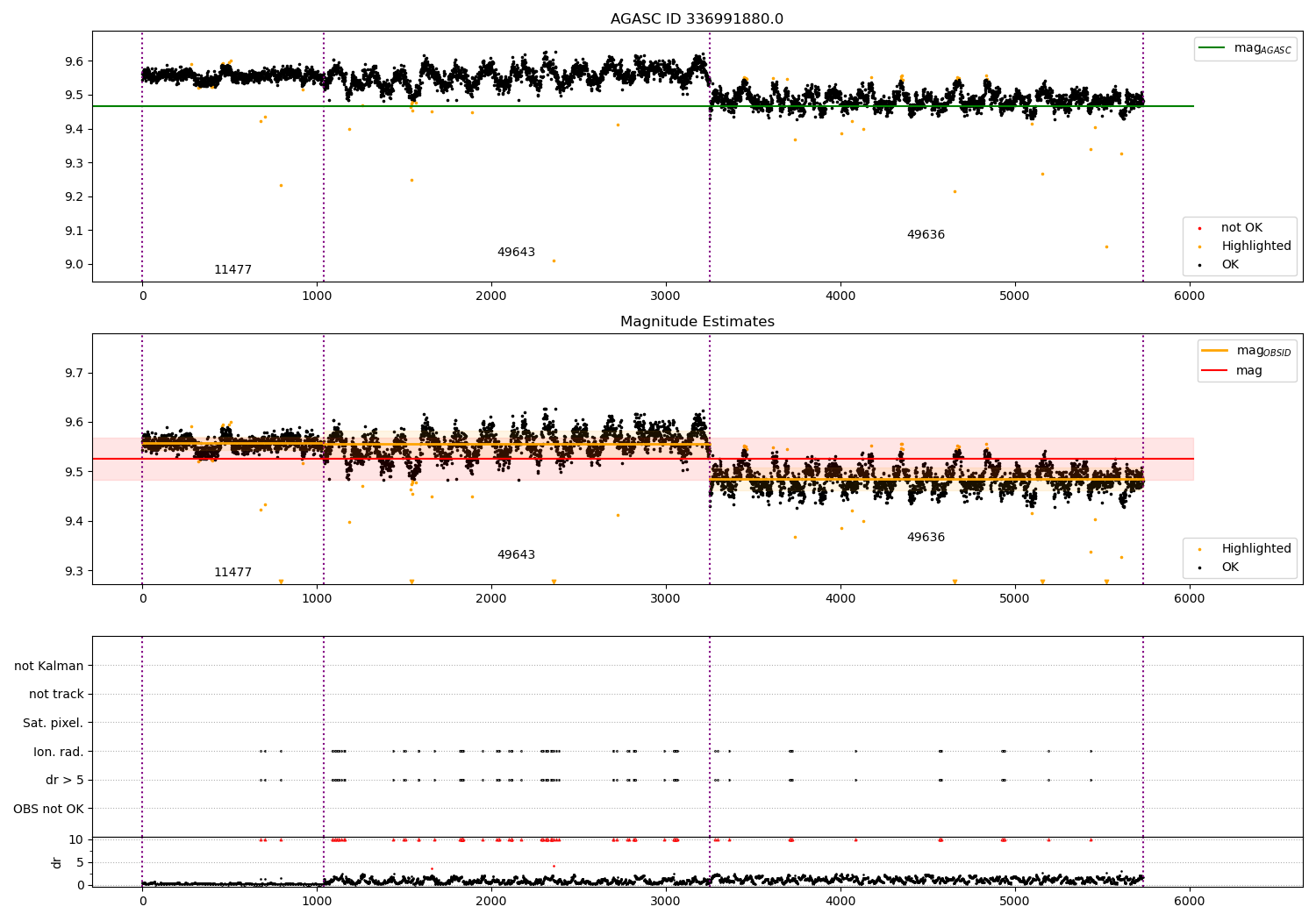Click the 9.0 tick on top plot
The height and width of the screenshot is (921, 1316).
pos(75,265)
